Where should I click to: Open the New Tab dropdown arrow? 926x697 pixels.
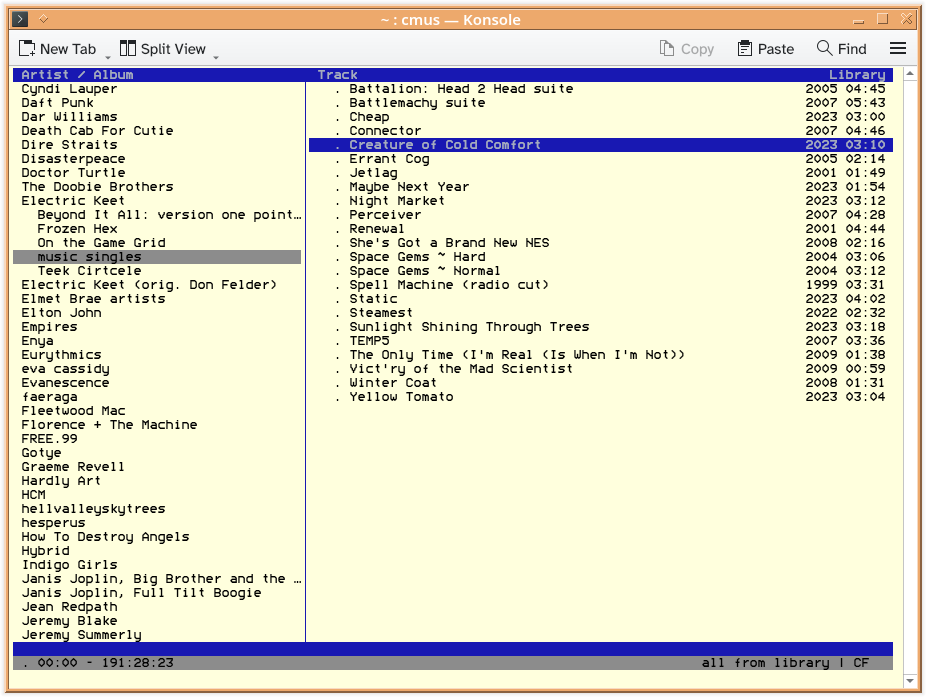pyautogui.click(x=107, y=57)
